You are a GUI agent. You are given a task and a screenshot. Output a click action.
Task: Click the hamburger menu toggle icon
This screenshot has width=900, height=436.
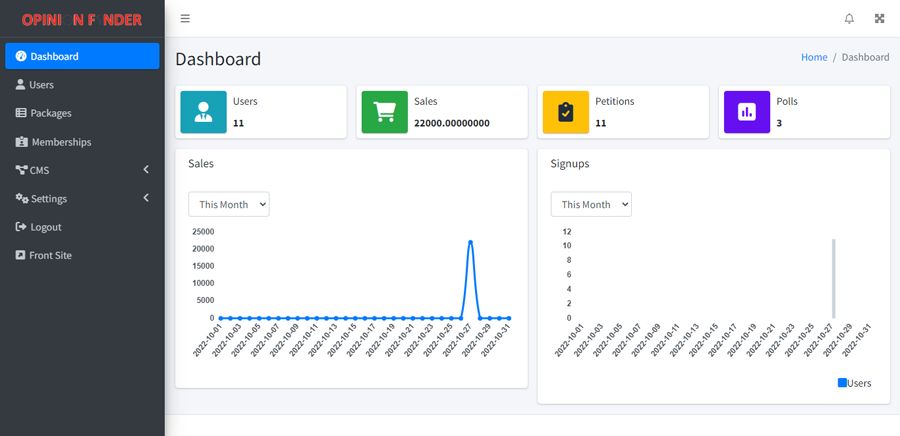coord(185,18)
